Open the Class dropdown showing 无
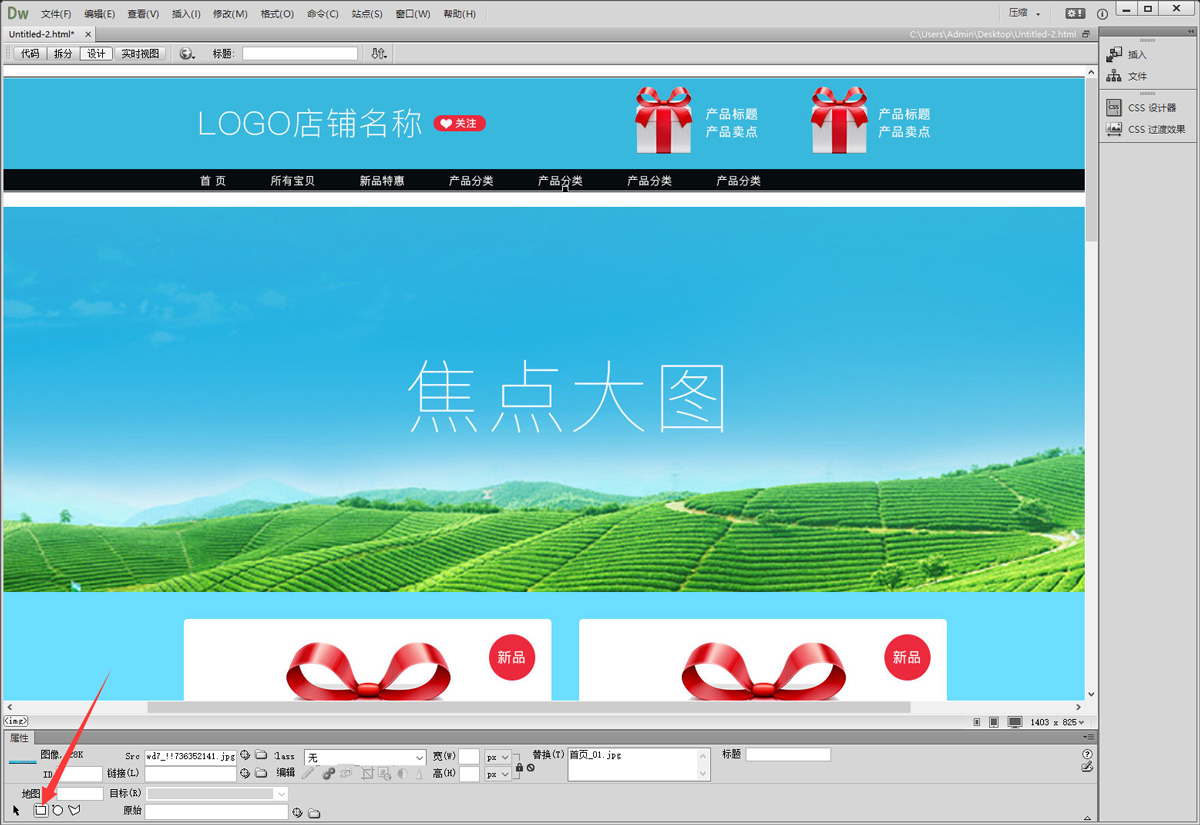 tap(365, 757)
